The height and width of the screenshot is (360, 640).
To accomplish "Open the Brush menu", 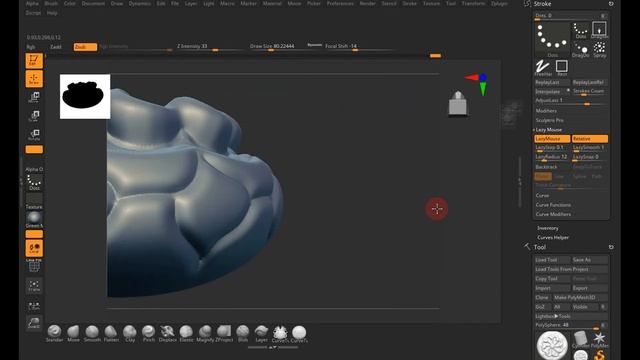I will pyautogui.click(x=51, y=3).
